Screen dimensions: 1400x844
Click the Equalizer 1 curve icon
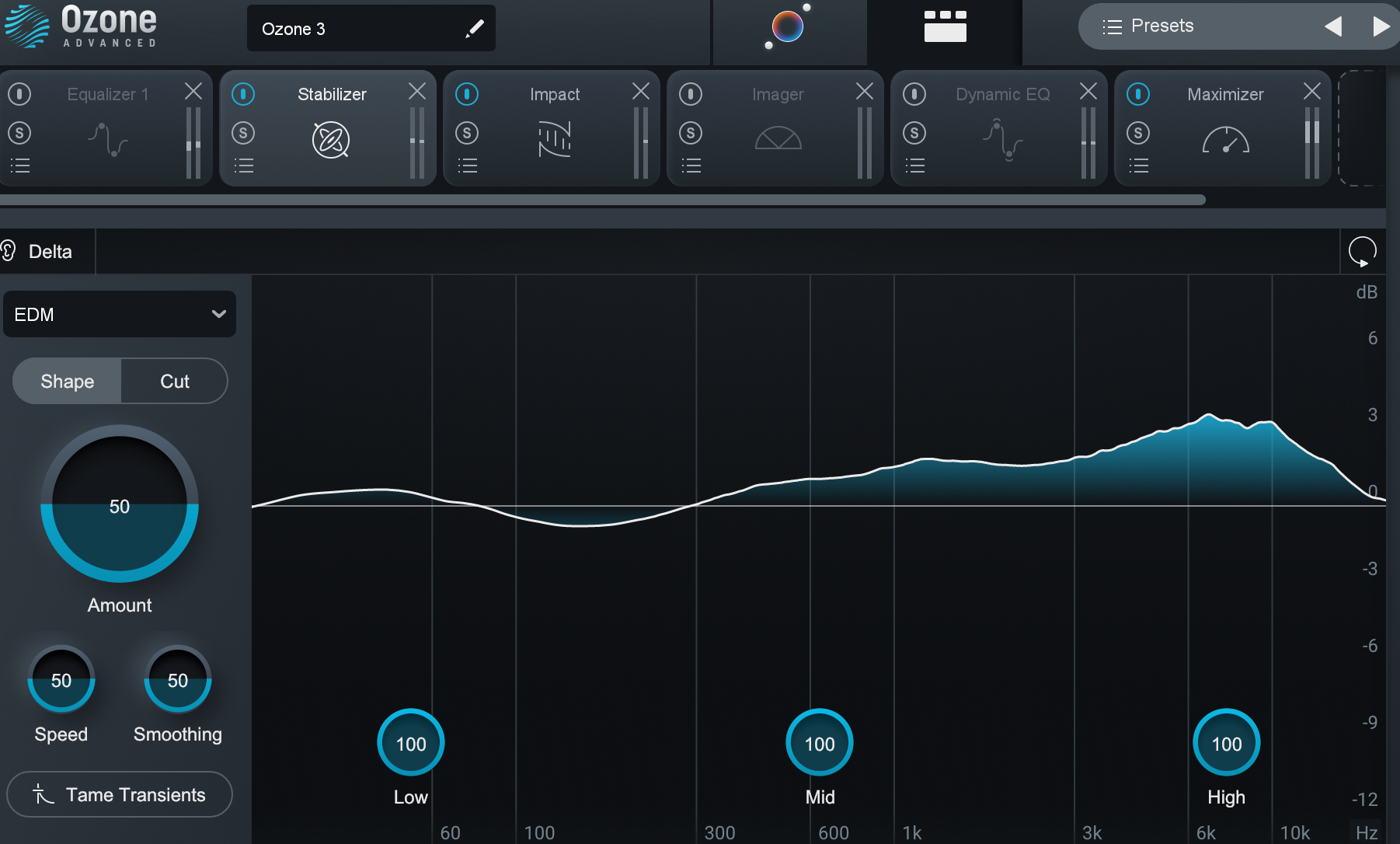click(x=107, y=141)
